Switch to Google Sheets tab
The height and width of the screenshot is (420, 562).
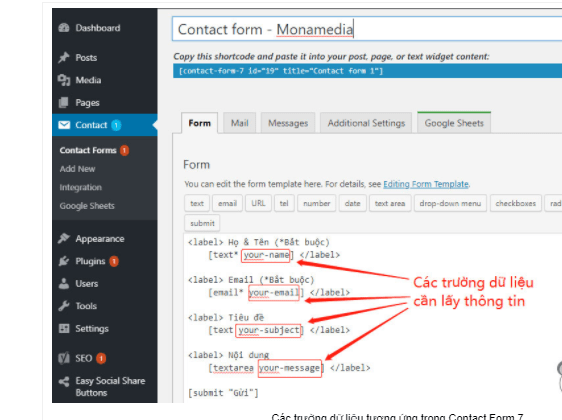point(454,123)
